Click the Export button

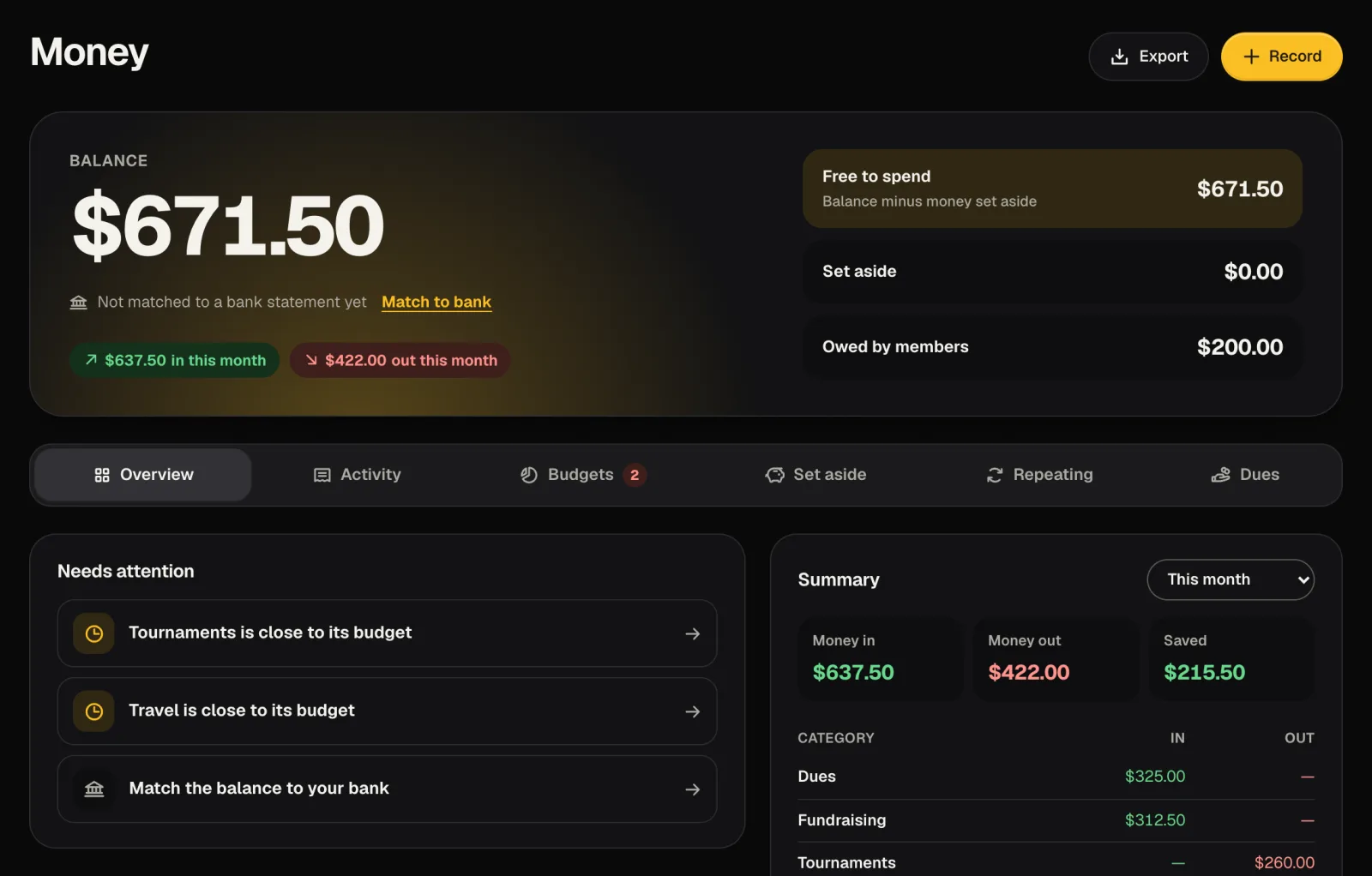point(1148,57)
